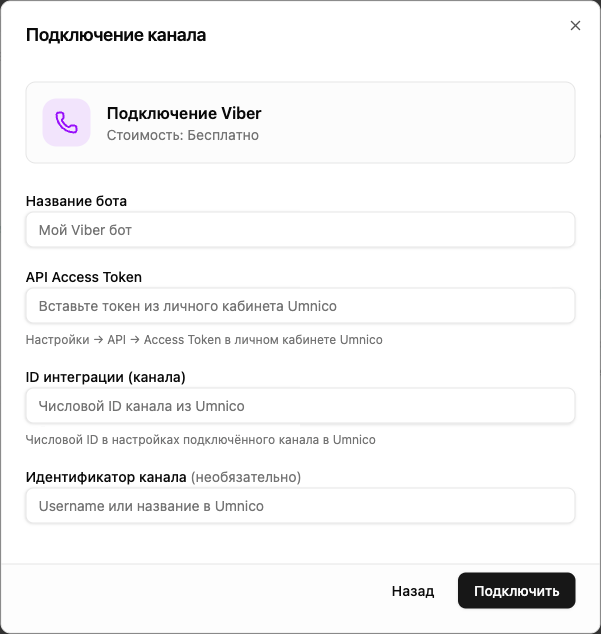Viewport: 601px width, 634px height.
Task: Click the purple Viber phone icon
Action: click(x=67, y=123)
